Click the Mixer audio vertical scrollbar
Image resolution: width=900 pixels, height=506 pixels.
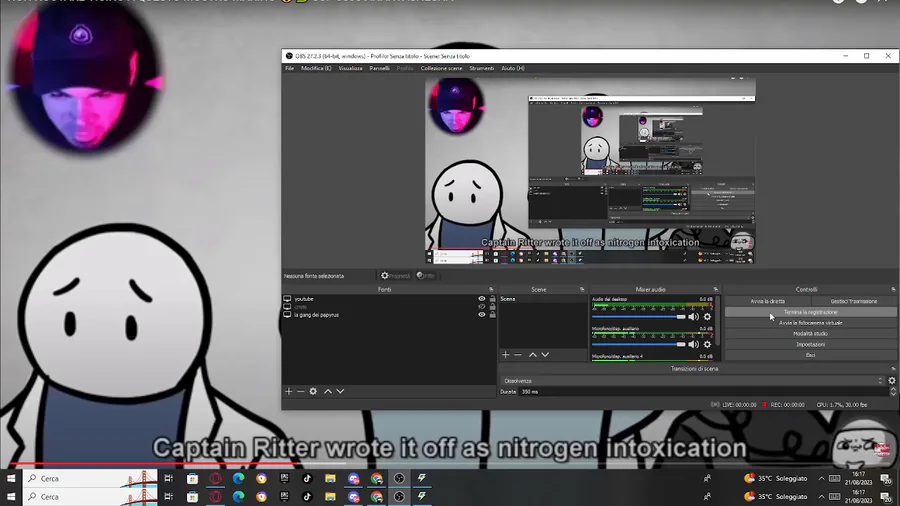point(718,321)
